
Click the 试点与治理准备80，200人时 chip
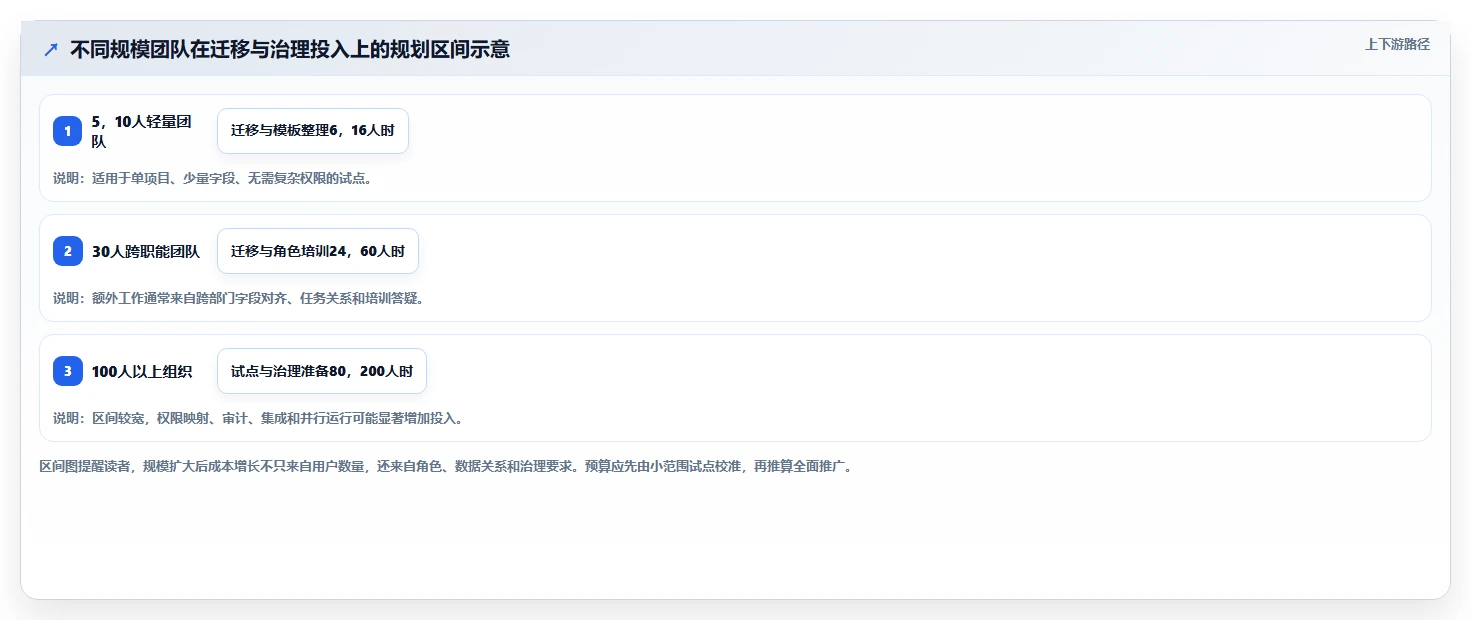(x=322, y=371)
